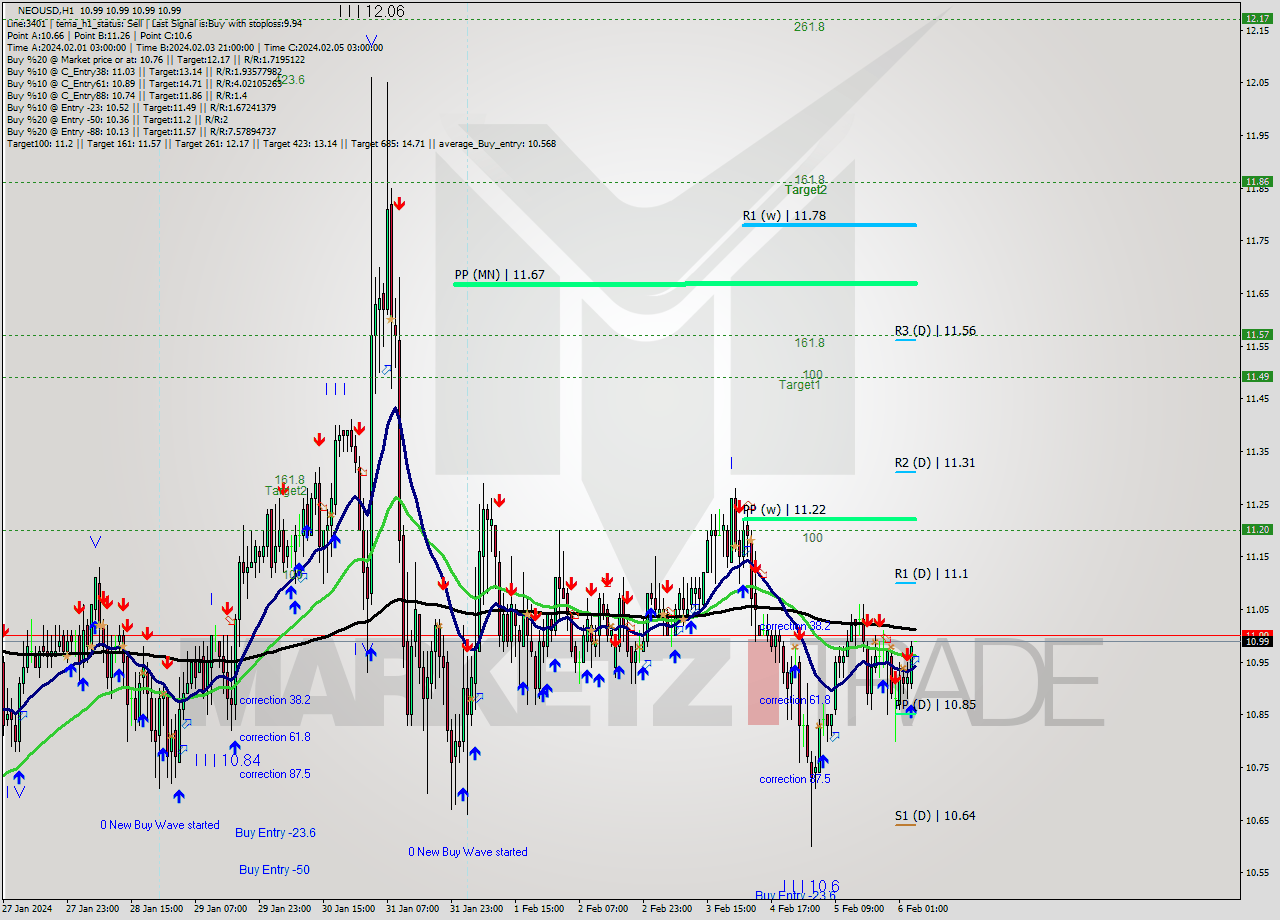
Task: Click the 11.20 green price tag on axis
Action: (x=1256, y=529)
